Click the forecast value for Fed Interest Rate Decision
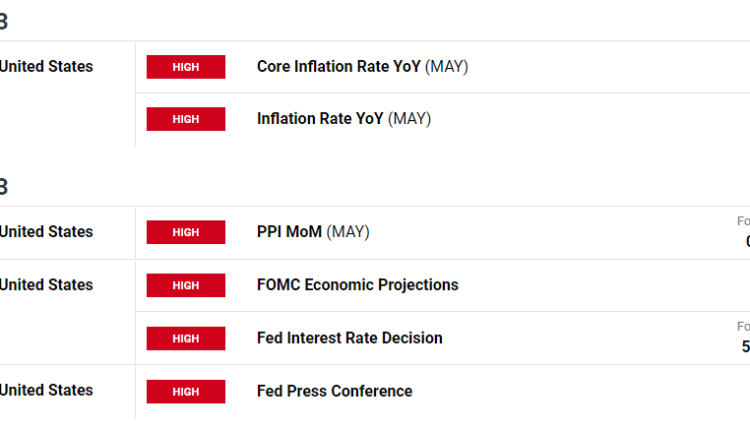This screenshot has width=750, height=430. (745, 347)
